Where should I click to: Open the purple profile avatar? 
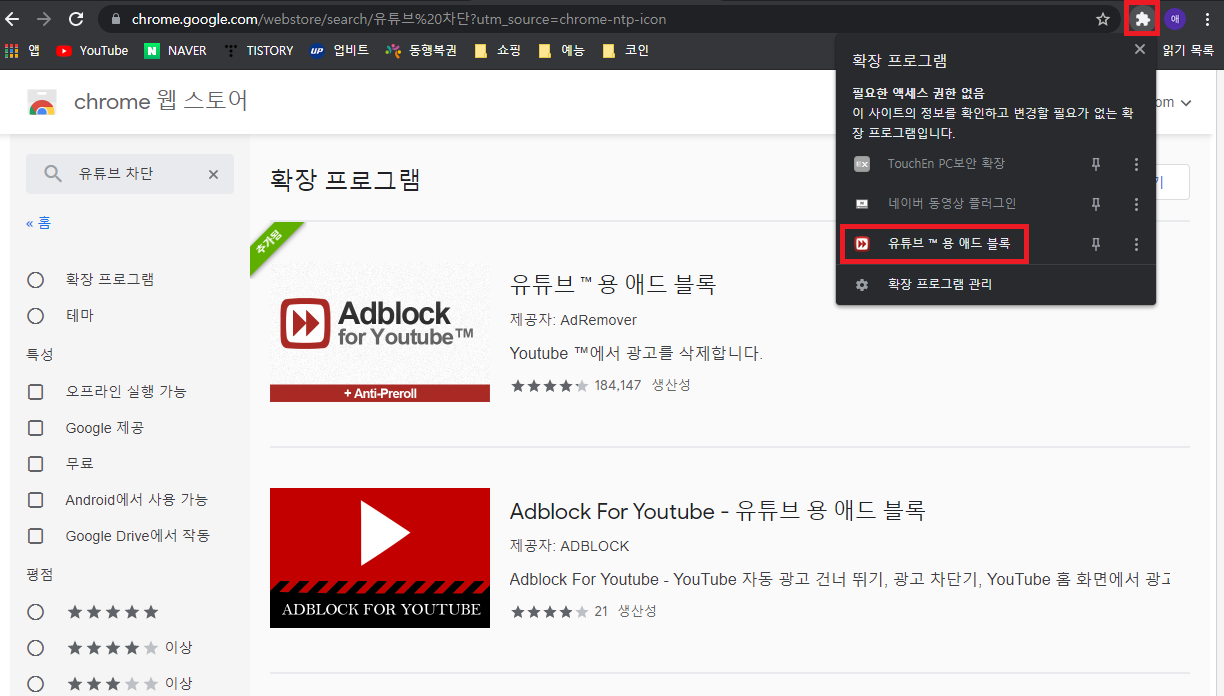pos(1175,19)
